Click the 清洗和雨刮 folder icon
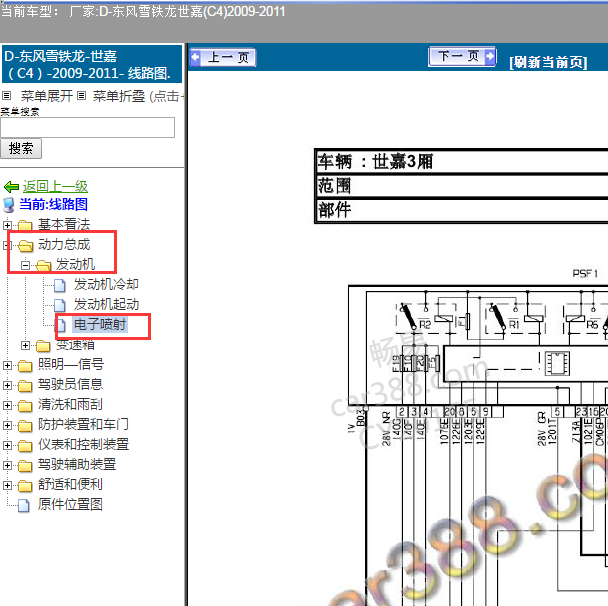Screen dimensions: 608x606 coord(25,406)
